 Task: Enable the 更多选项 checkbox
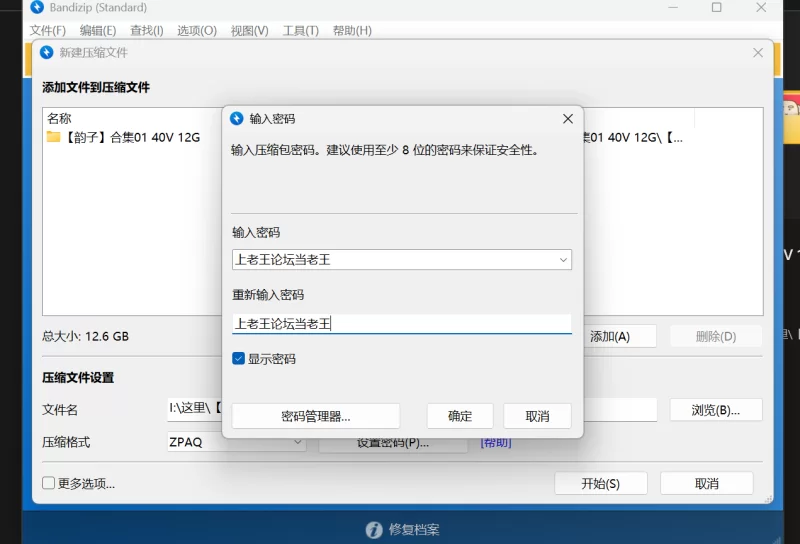click(48, 483)
